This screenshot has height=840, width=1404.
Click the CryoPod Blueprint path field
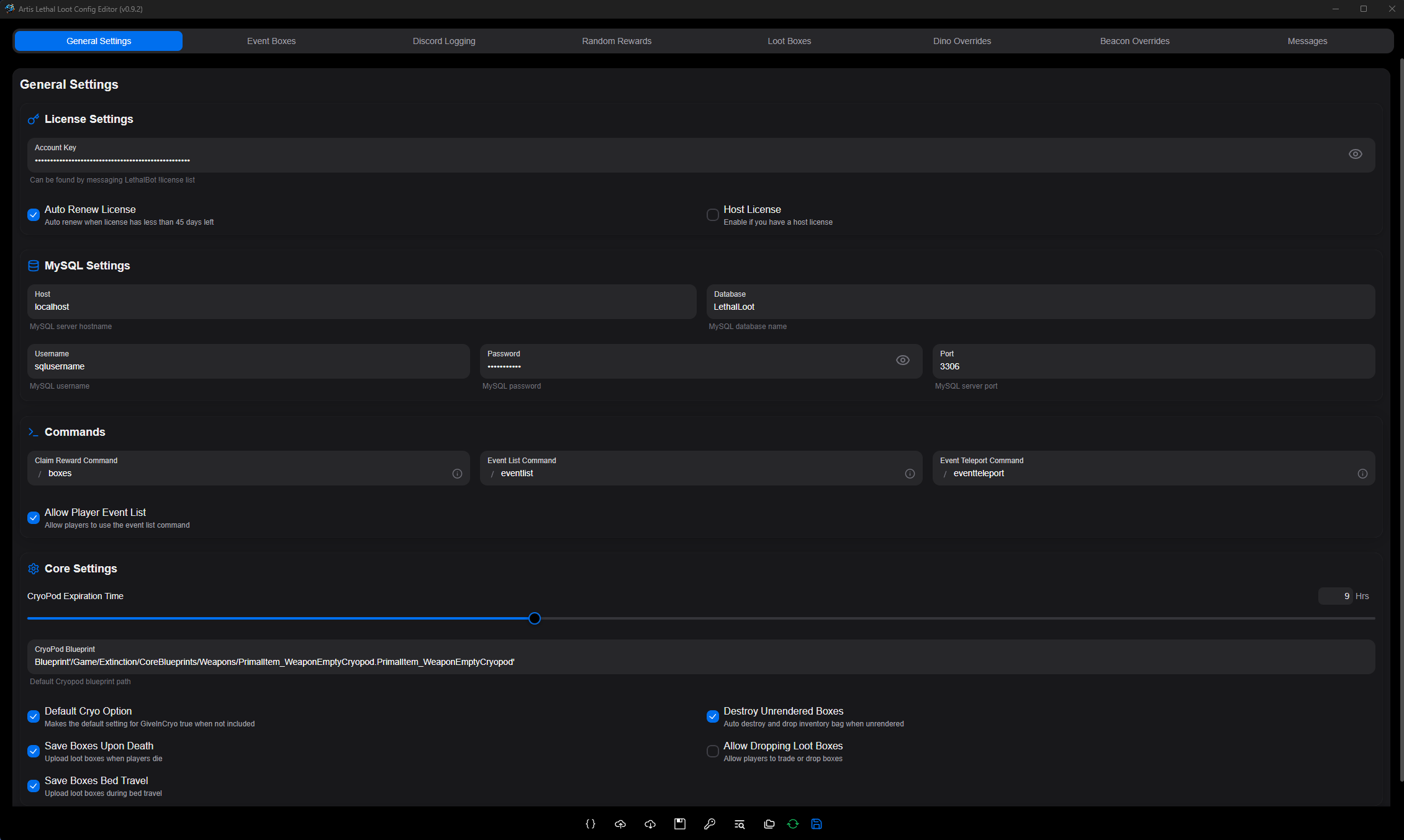701,657
